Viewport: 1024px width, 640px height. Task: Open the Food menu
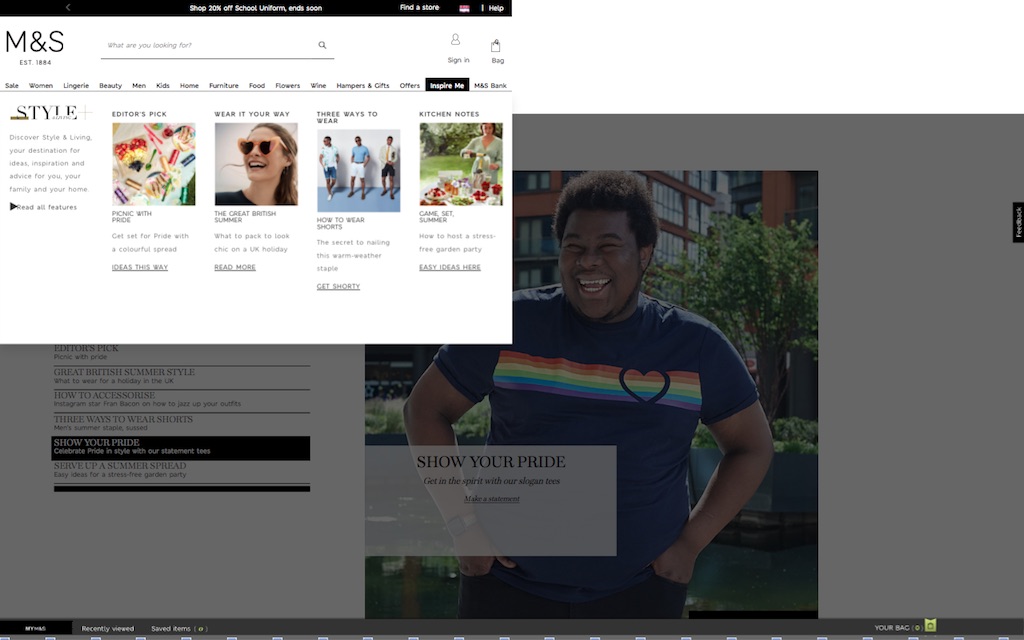pos(257,86)
